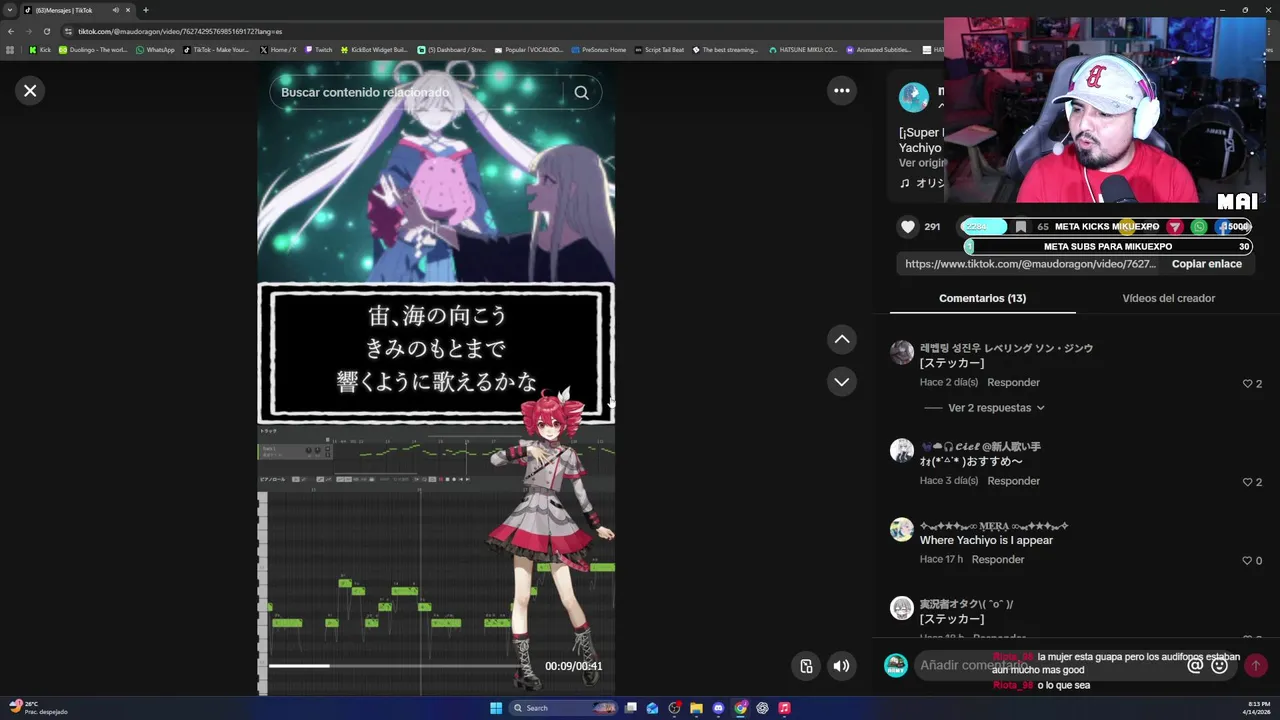Viewport: 1280px width, 720px height.
Task: Like the Ciel おすすめ comment
Action: pyautogui.click(x=1247, y=482)
